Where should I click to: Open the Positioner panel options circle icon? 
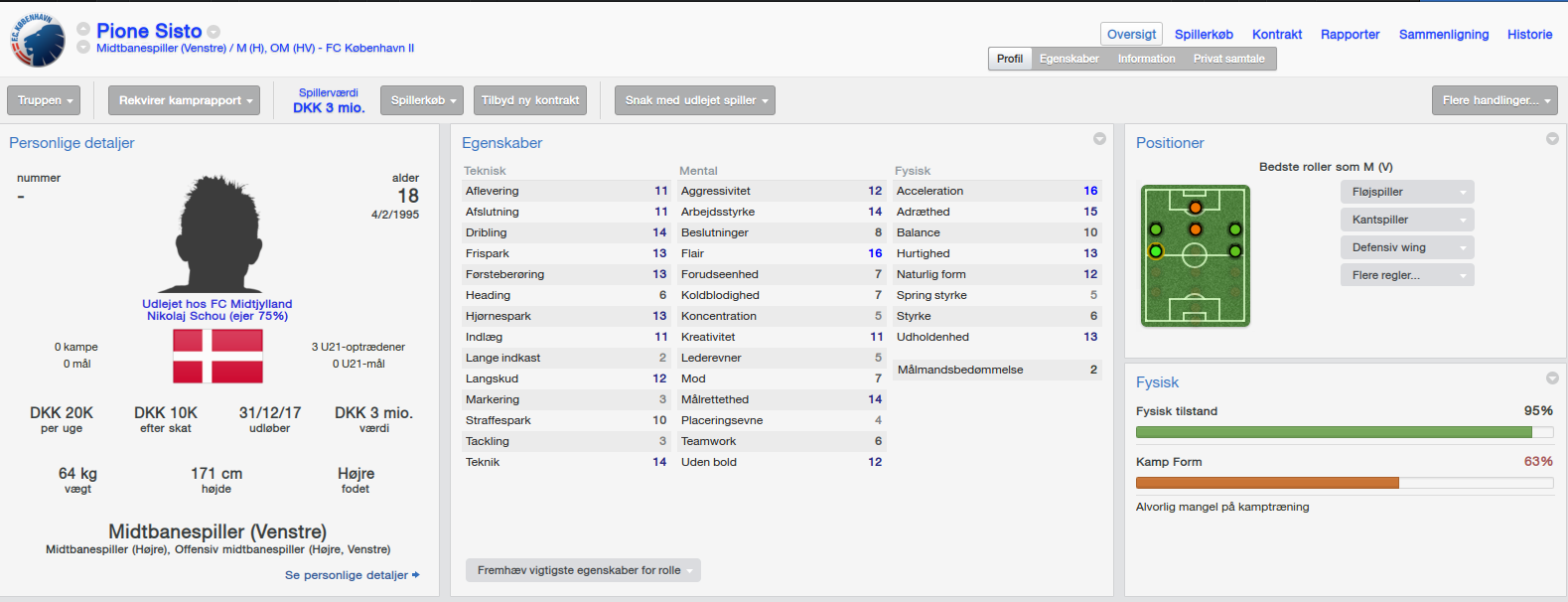click(x=1552, y=139)
